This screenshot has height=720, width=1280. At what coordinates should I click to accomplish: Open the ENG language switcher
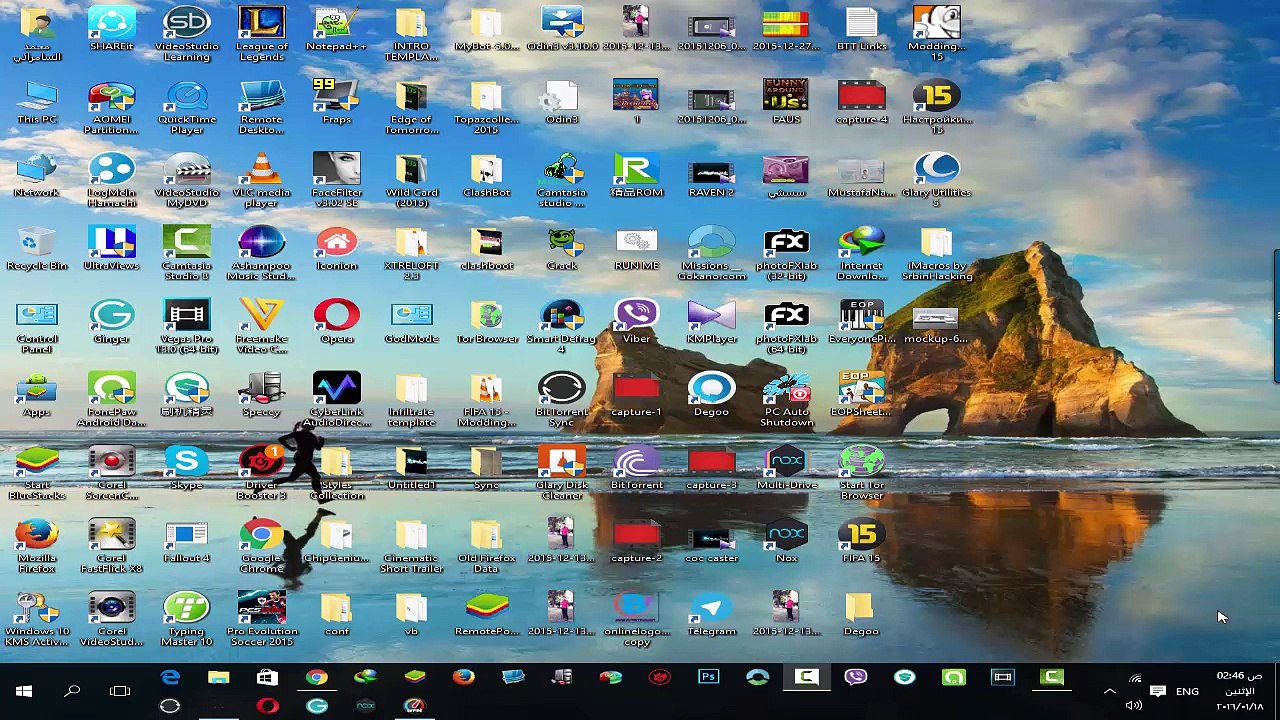tap(1187, 691)
